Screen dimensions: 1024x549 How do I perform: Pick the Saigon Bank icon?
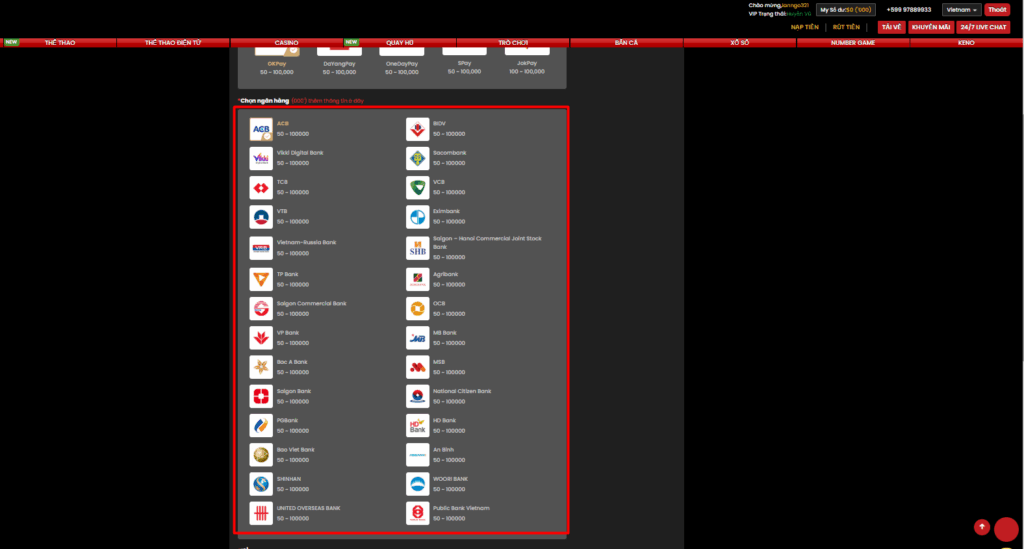tap(261, 396)
